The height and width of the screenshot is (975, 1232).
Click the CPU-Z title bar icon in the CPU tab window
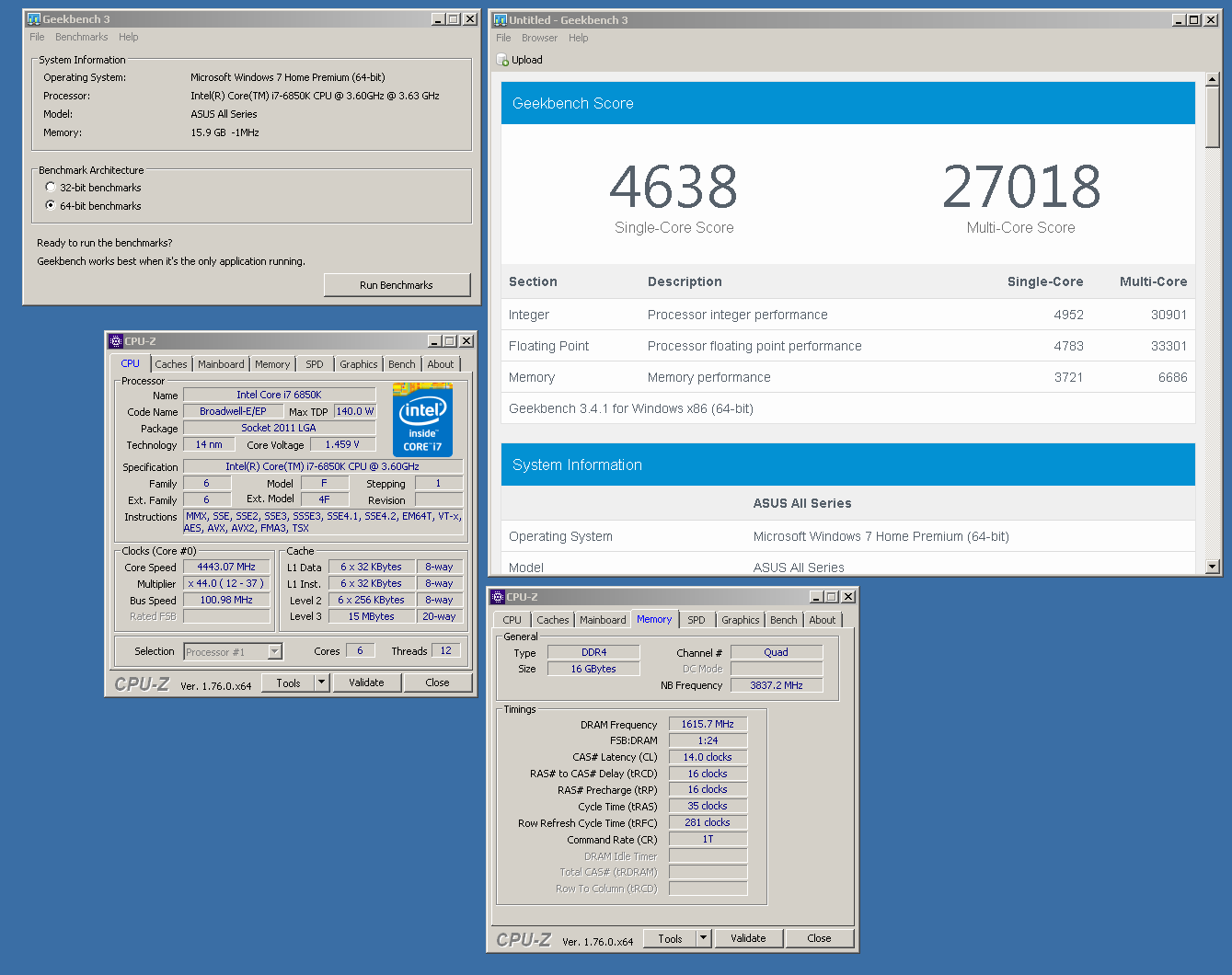pyautogui.click(x=116, y=341)
